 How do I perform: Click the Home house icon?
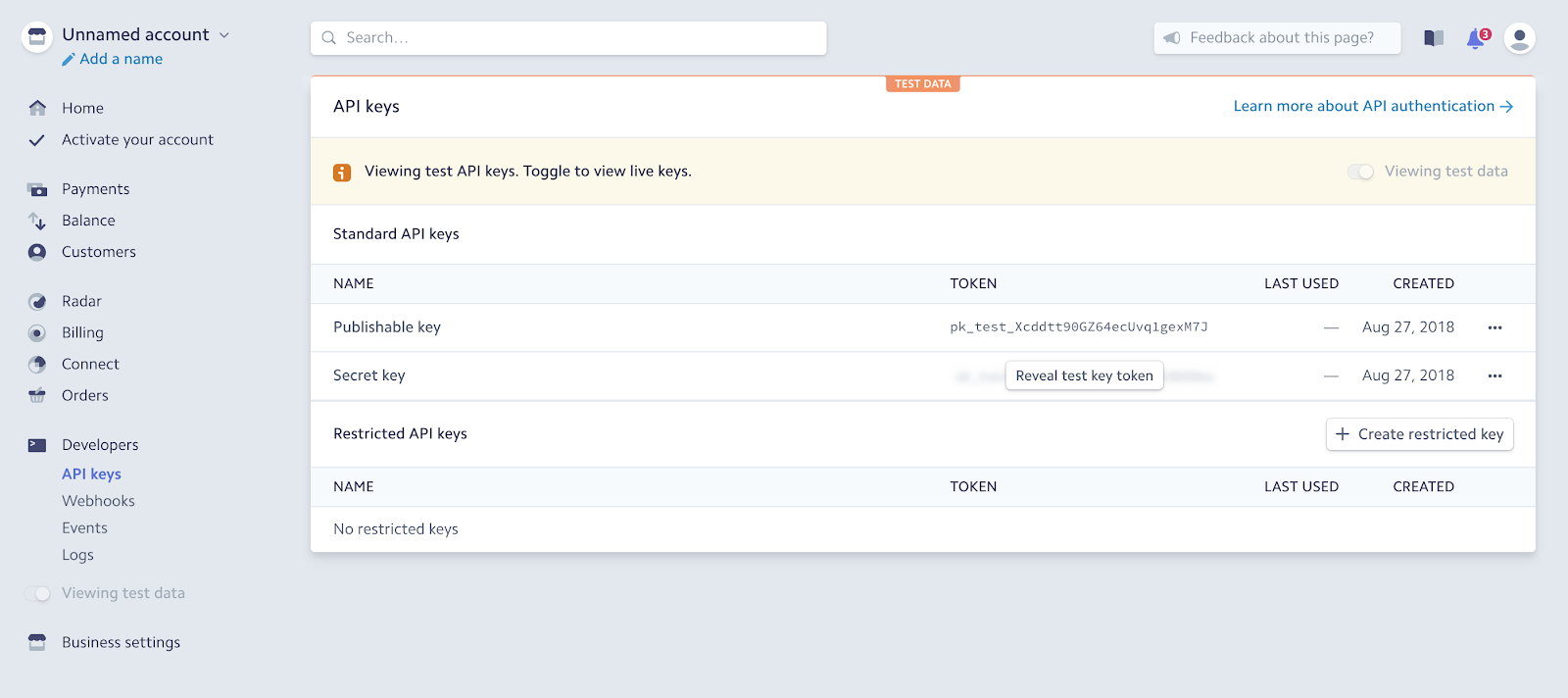tap(37, 108)
